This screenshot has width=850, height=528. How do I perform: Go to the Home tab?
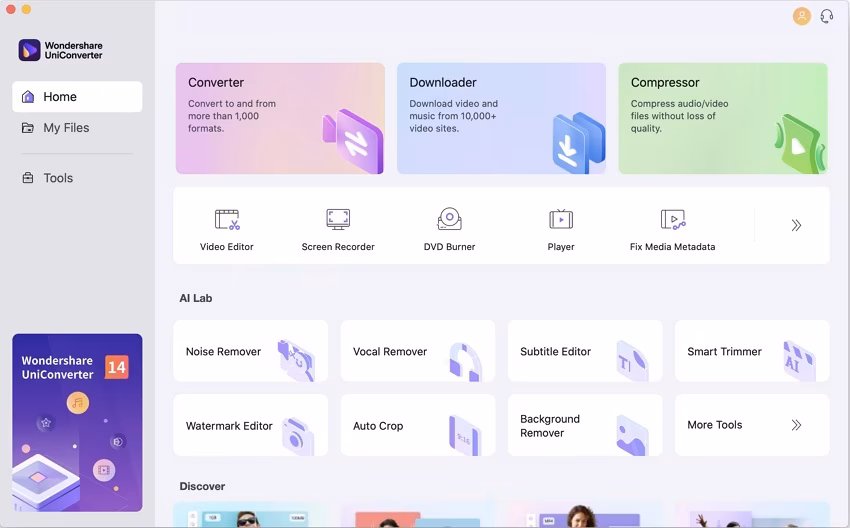point(78,96)
